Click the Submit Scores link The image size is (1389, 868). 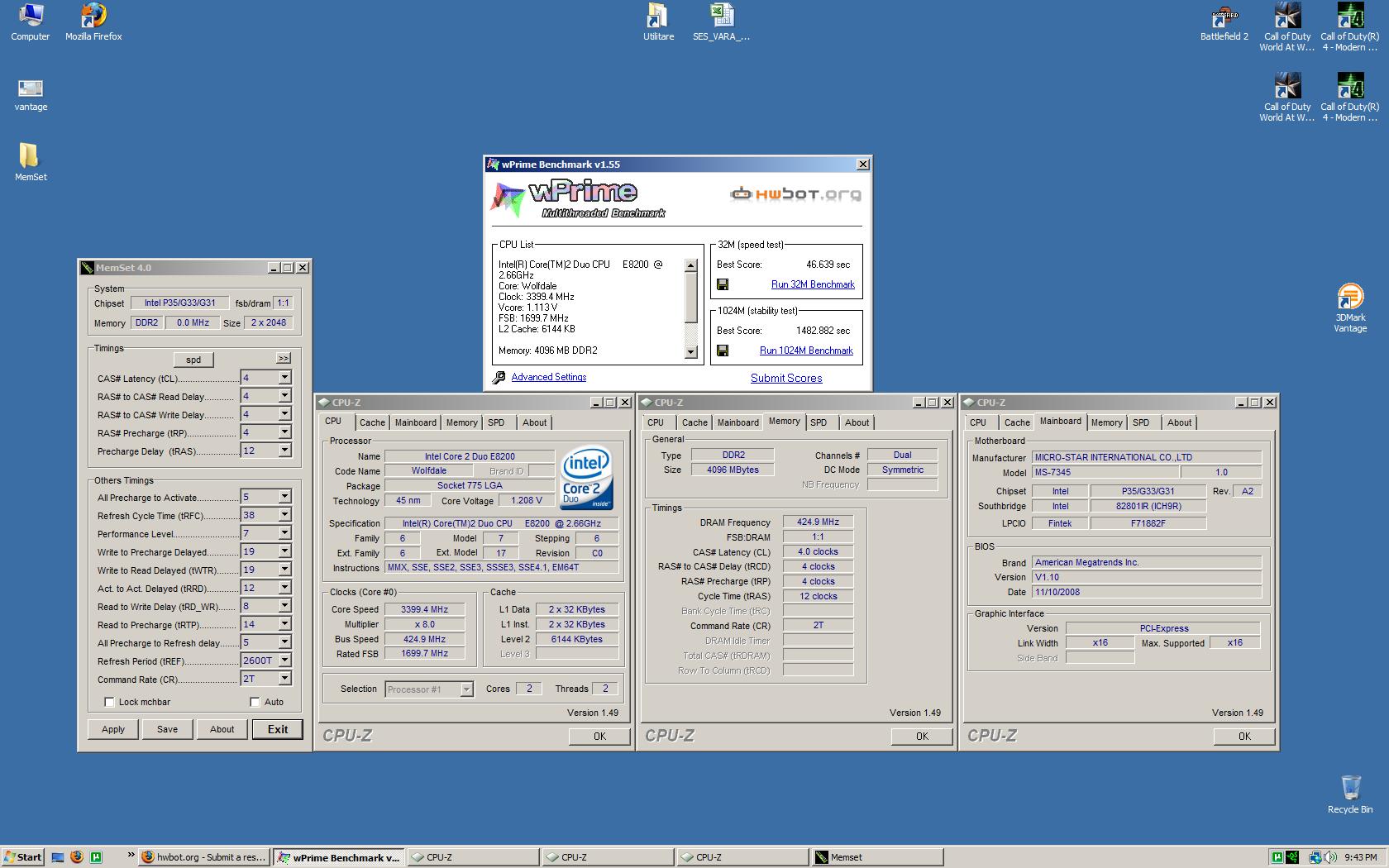(x=786, y=378)
